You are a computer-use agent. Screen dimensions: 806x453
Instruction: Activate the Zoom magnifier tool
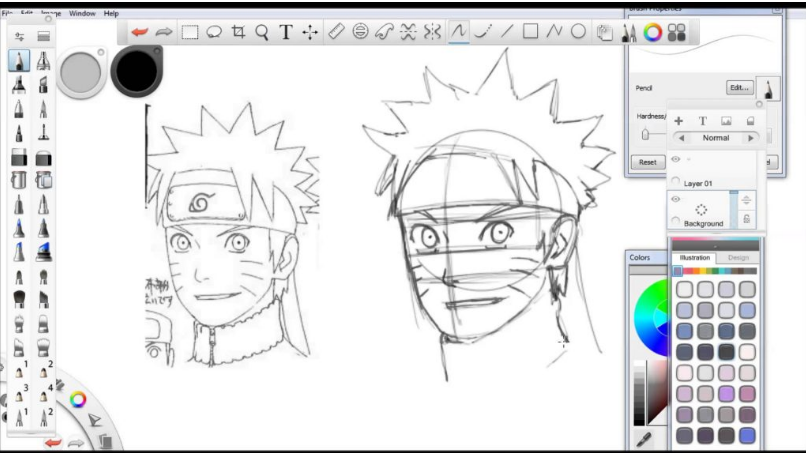click(x=262, y=32)
